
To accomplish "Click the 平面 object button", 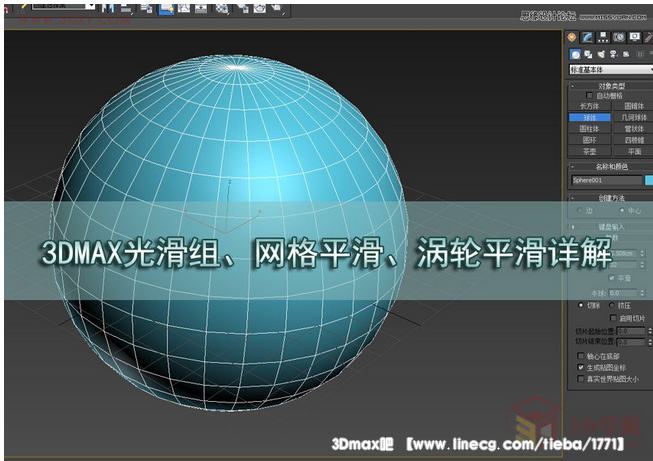I will tap(634, 151).
